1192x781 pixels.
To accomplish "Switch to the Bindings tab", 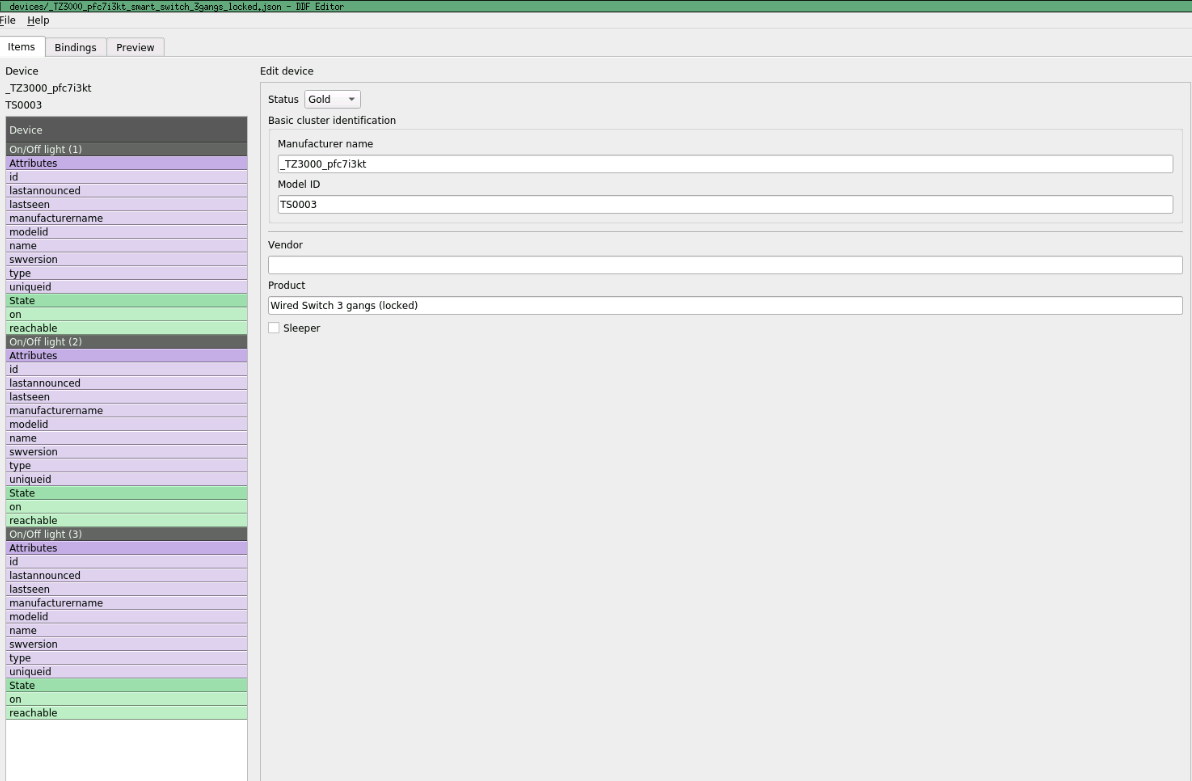I will coord(75,47).
